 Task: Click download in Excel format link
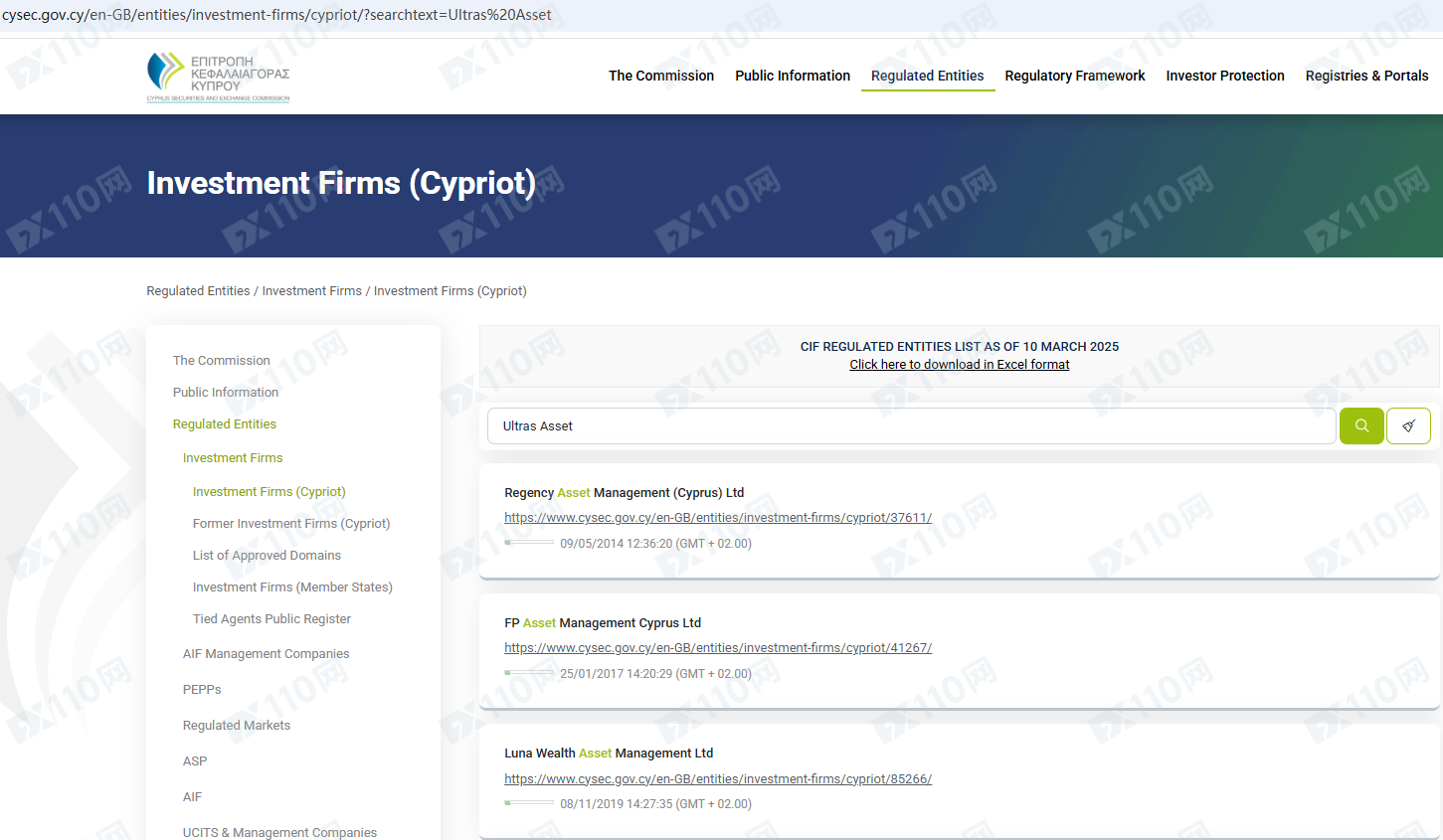(x=959, y=365)
